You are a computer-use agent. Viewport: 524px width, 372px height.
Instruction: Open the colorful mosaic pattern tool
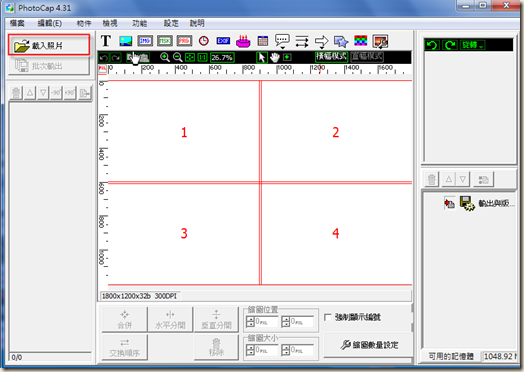click(x=361, y=41)
